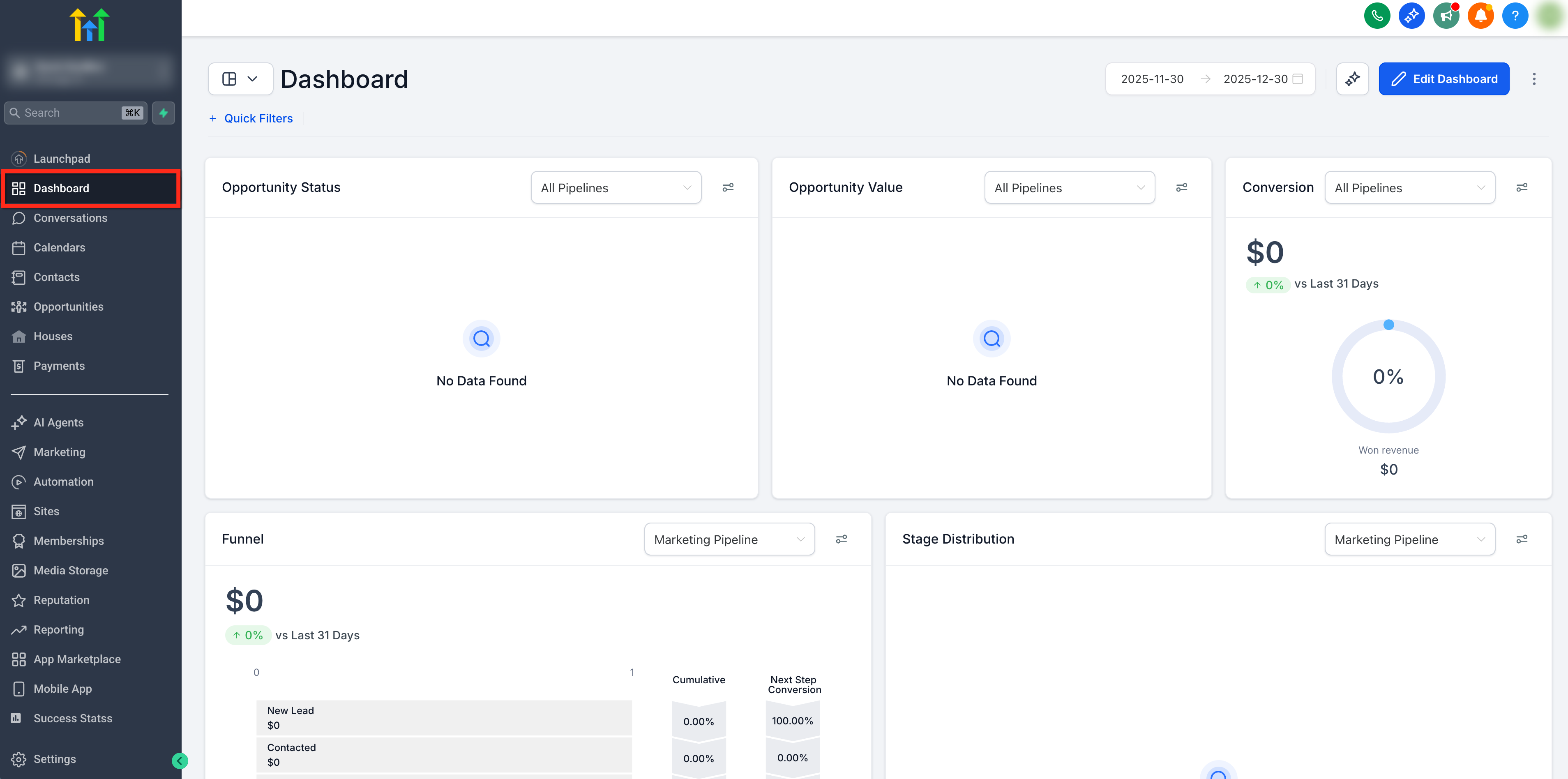Click the lightning bolt quick actions icon
This screenshot has height=779, width=1568.
[x=163, y=113]
